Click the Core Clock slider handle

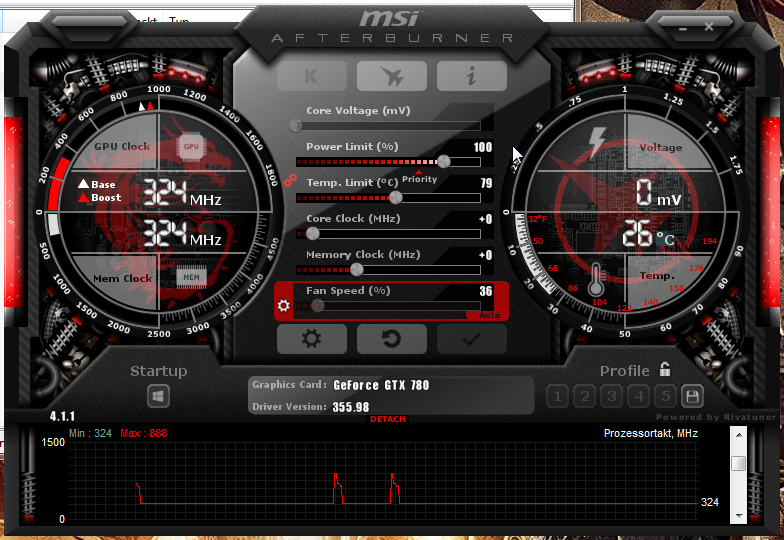pyautogui.click(x=312, y=234)
